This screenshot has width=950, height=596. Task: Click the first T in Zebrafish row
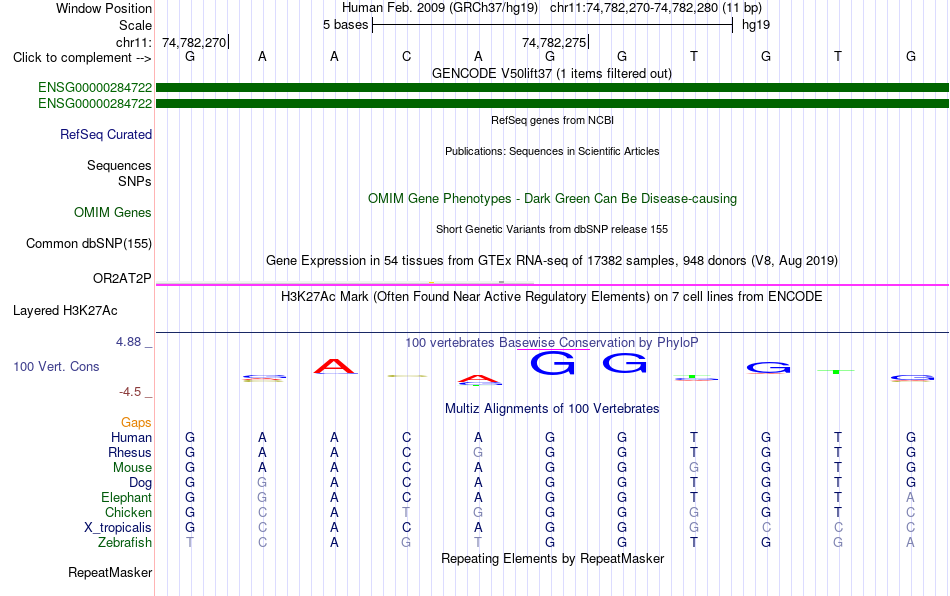[190, 542]
